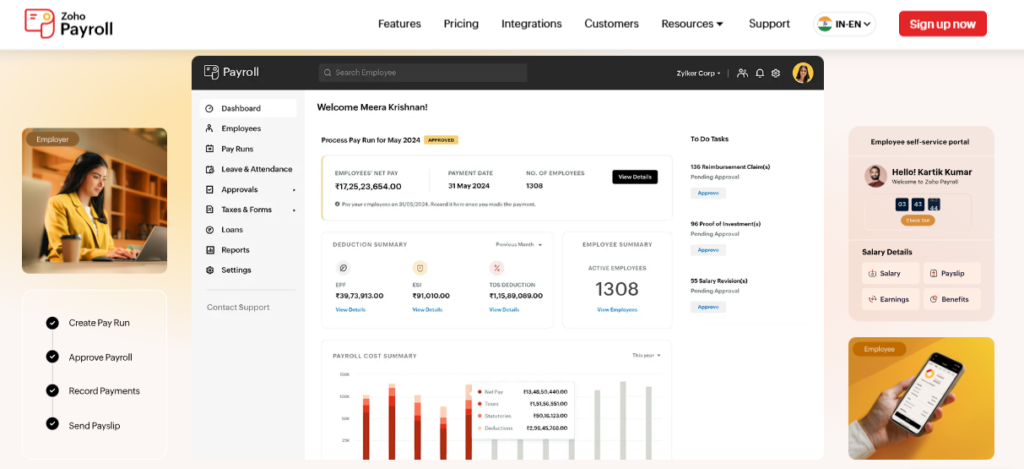Click the Earnings tile icon
The width and height of the screenshot is (1024, 469).
(x=872, y=299)
